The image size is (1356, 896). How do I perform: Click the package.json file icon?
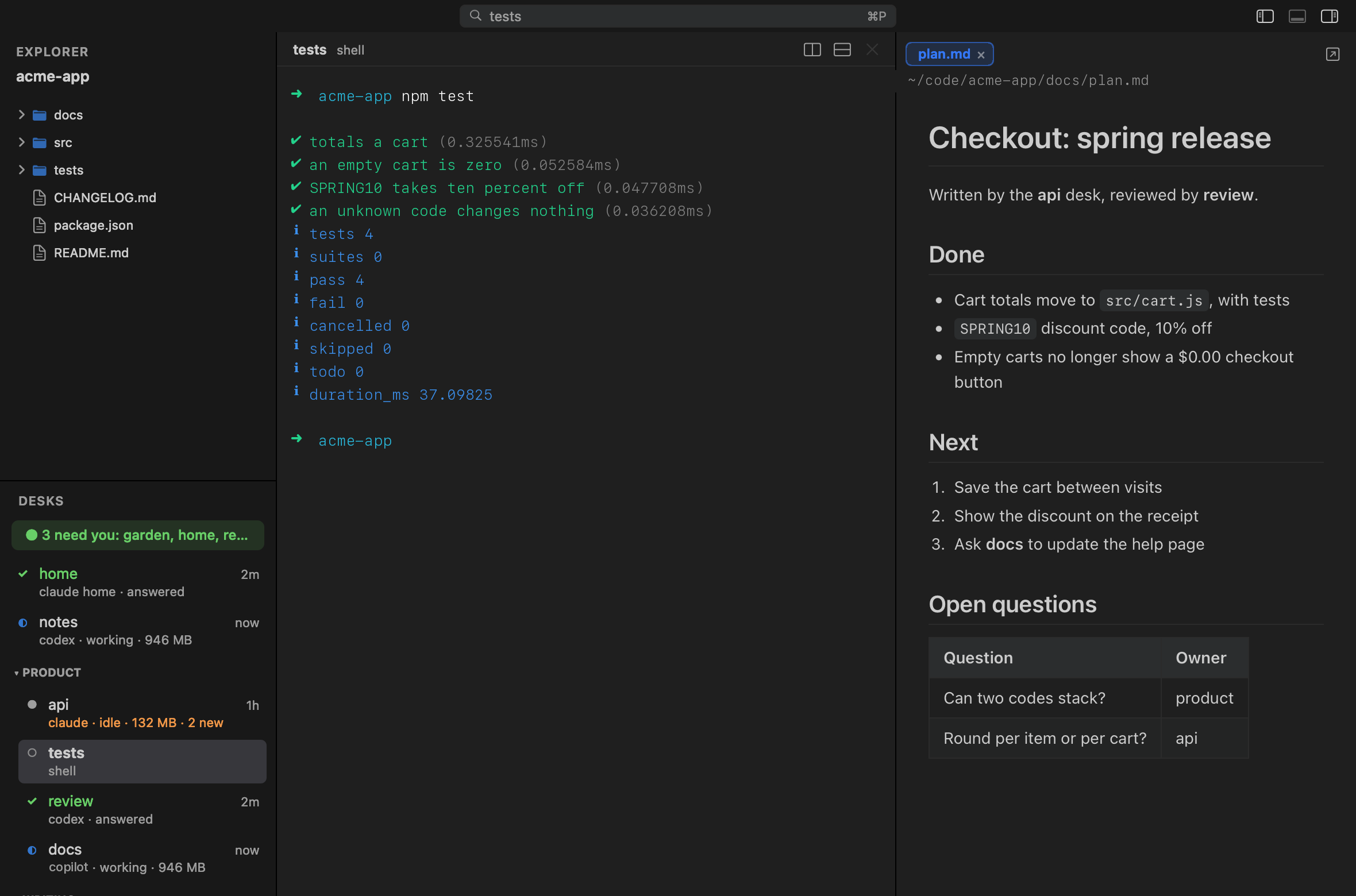click(40, 225)
